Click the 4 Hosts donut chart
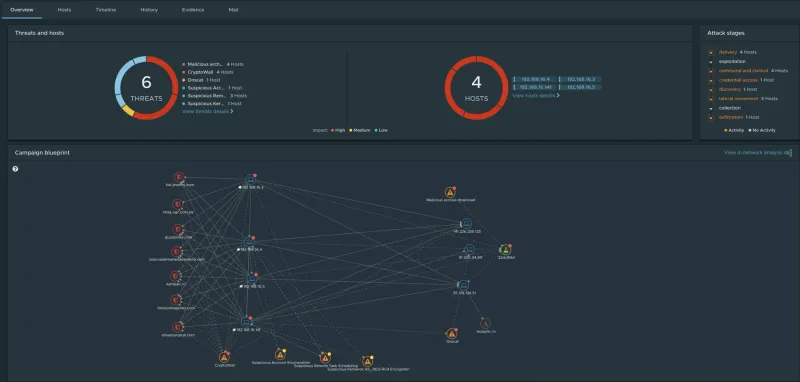Viewport: 800px width, 382px height. 476,88
